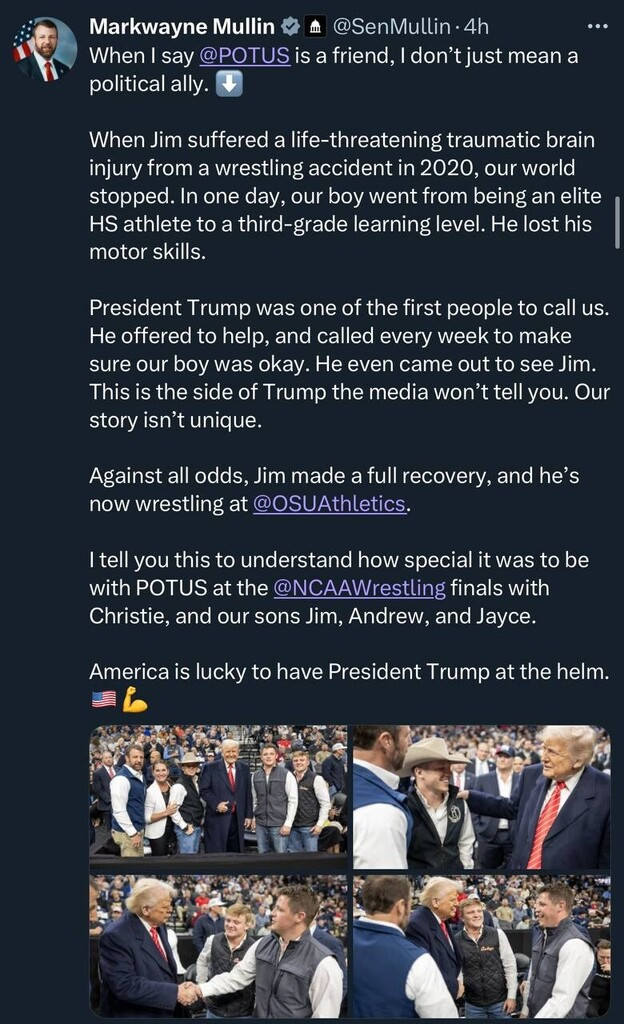Follow the @OSUAthletics mention link
The image size is (624, 1024).
[331, 504]
